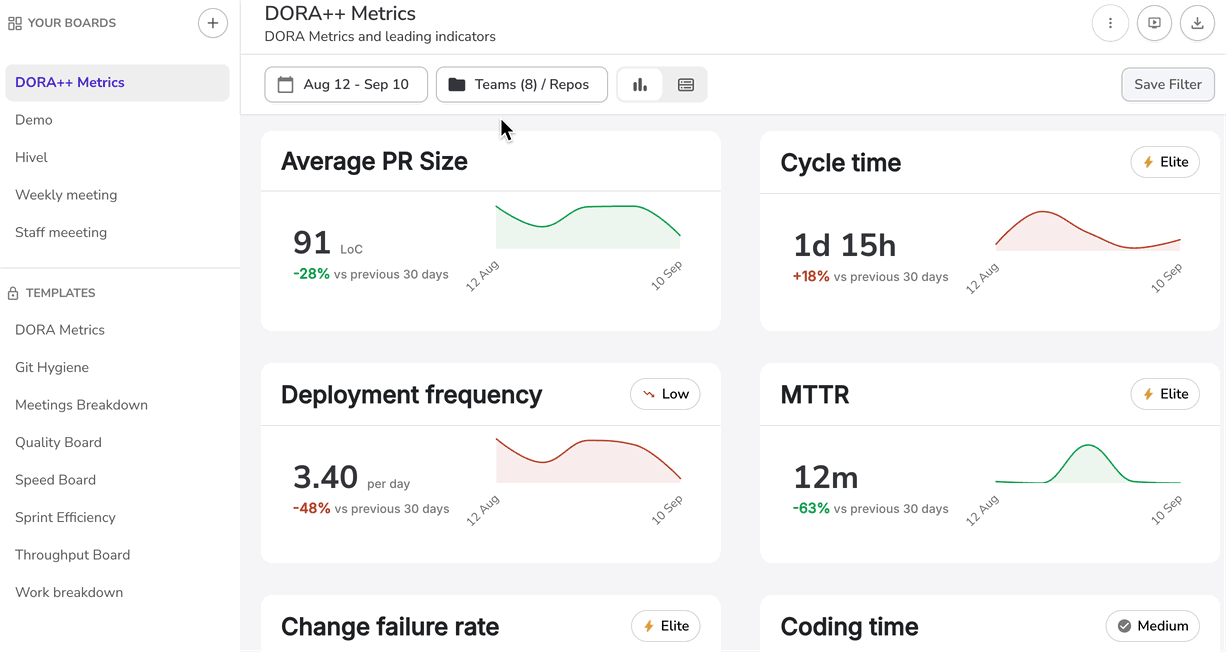Switch to list card view
Screen dimensions: 1226x652
(x=686, y=85)
